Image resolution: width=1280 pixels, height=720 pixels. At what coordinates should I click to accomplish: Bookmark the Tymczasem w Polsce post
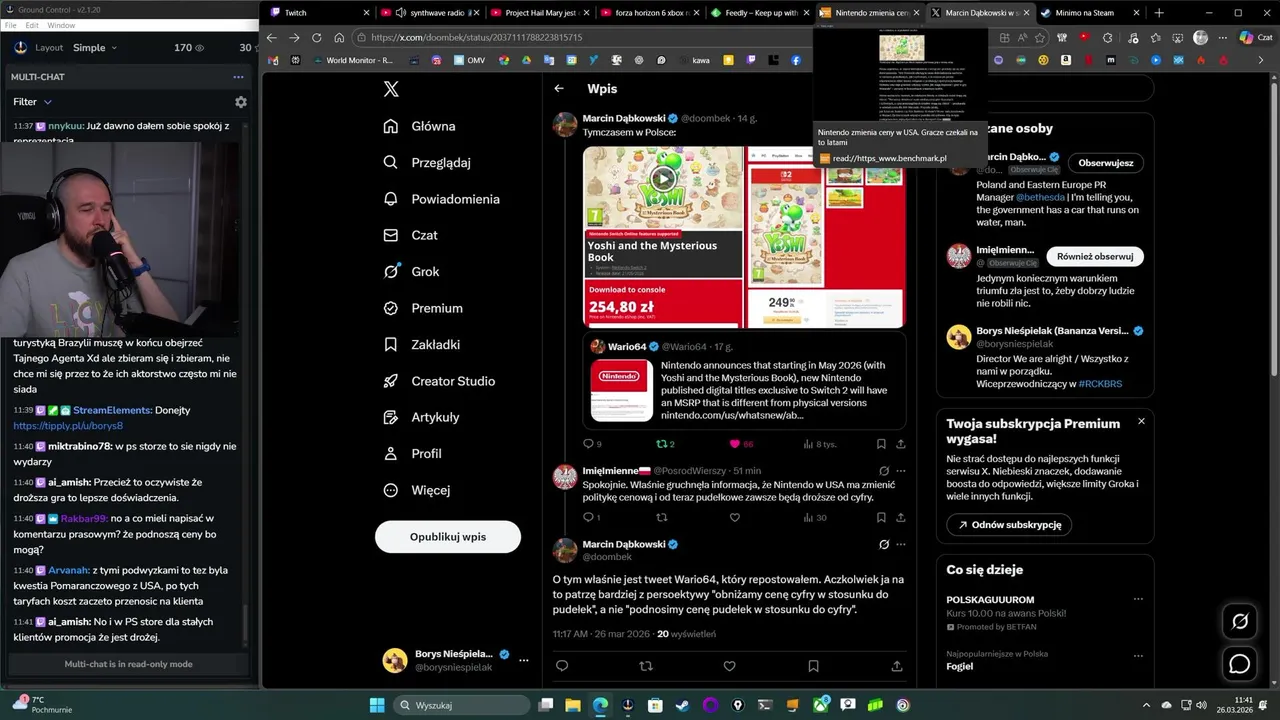tap(881, 444)
